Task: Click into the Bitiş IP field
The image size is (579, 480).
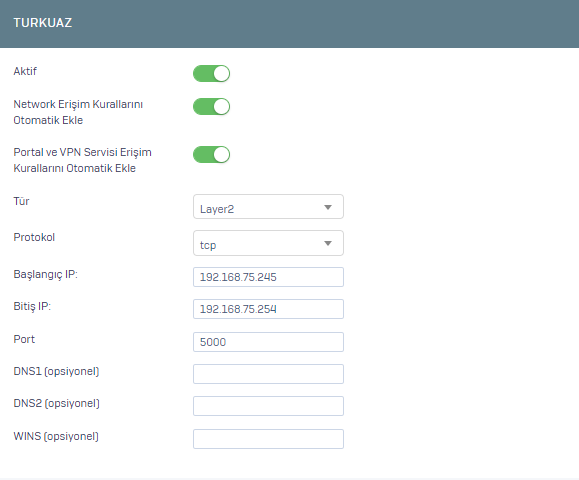Action: 268,309
